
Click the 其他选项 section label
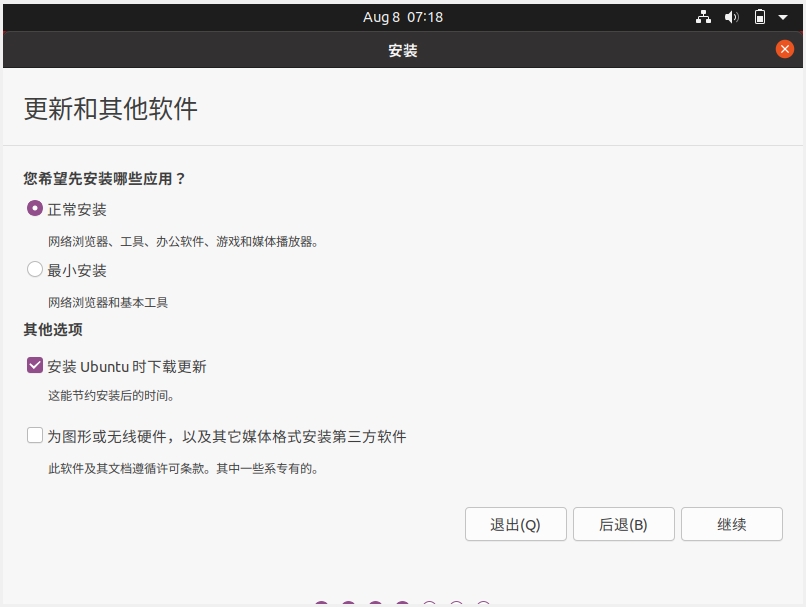(x=53, y=329)
